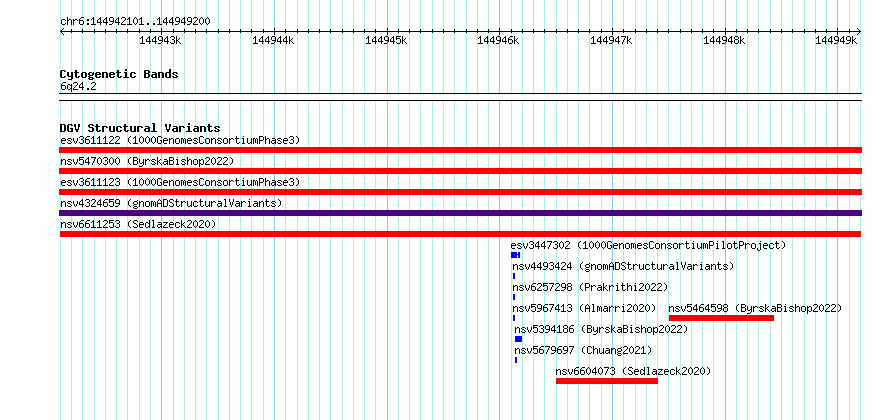Click the blue tick under nsv6257298
This screenshot has width=890, height=420.
(x=514, y=297)
